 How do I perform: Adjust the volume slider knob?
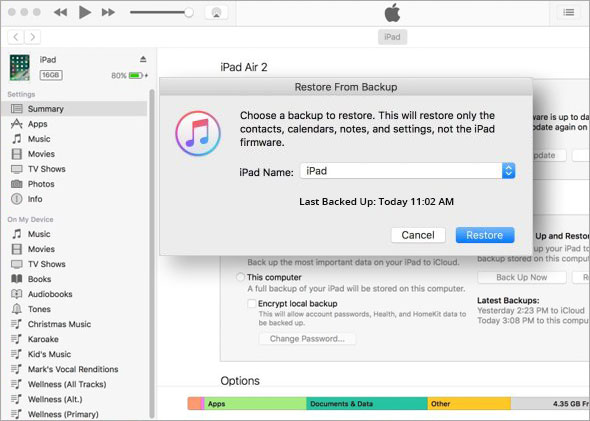pos(189,12)
